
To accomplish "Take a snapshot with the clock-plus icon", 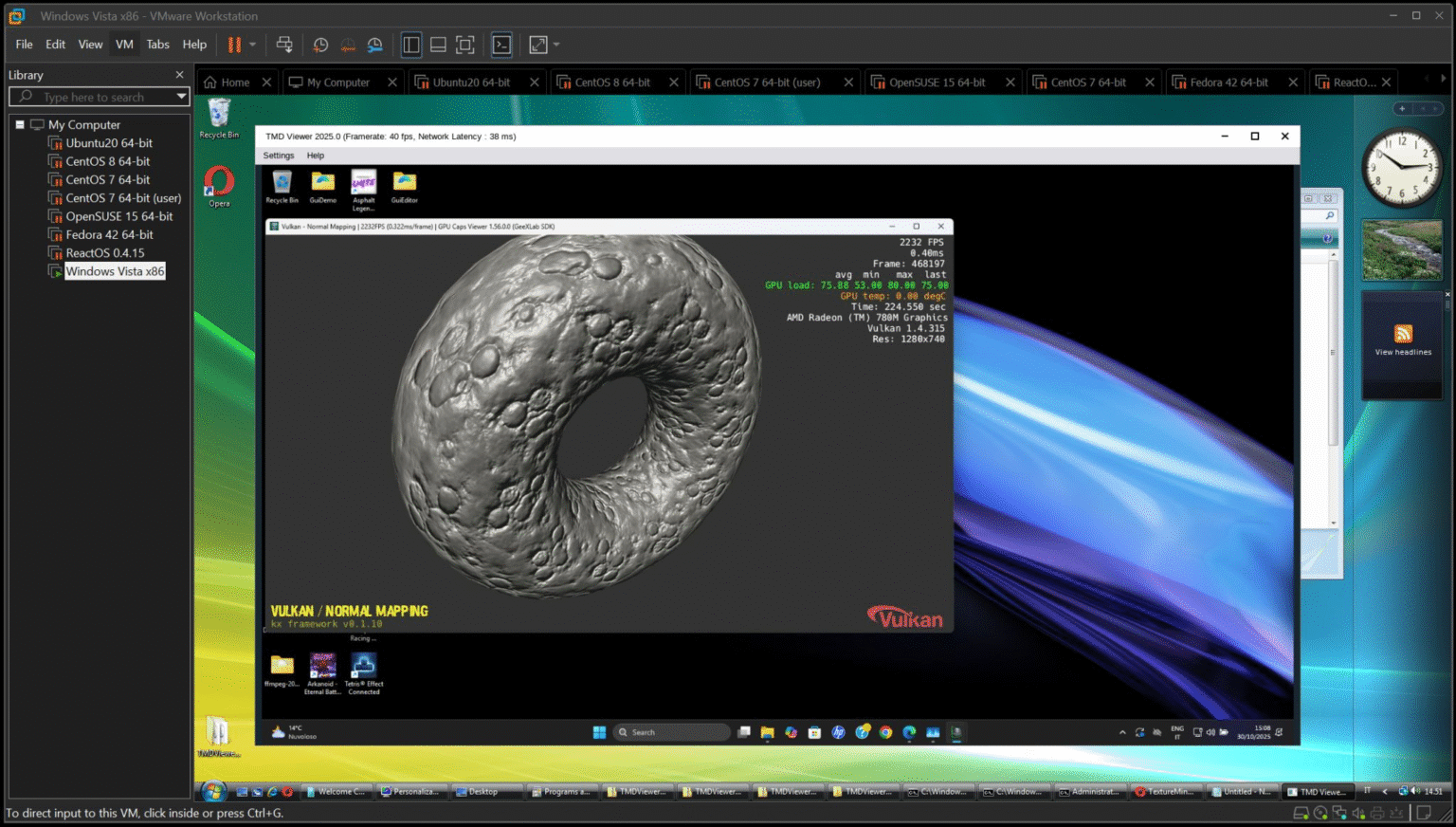I will 320,45.
